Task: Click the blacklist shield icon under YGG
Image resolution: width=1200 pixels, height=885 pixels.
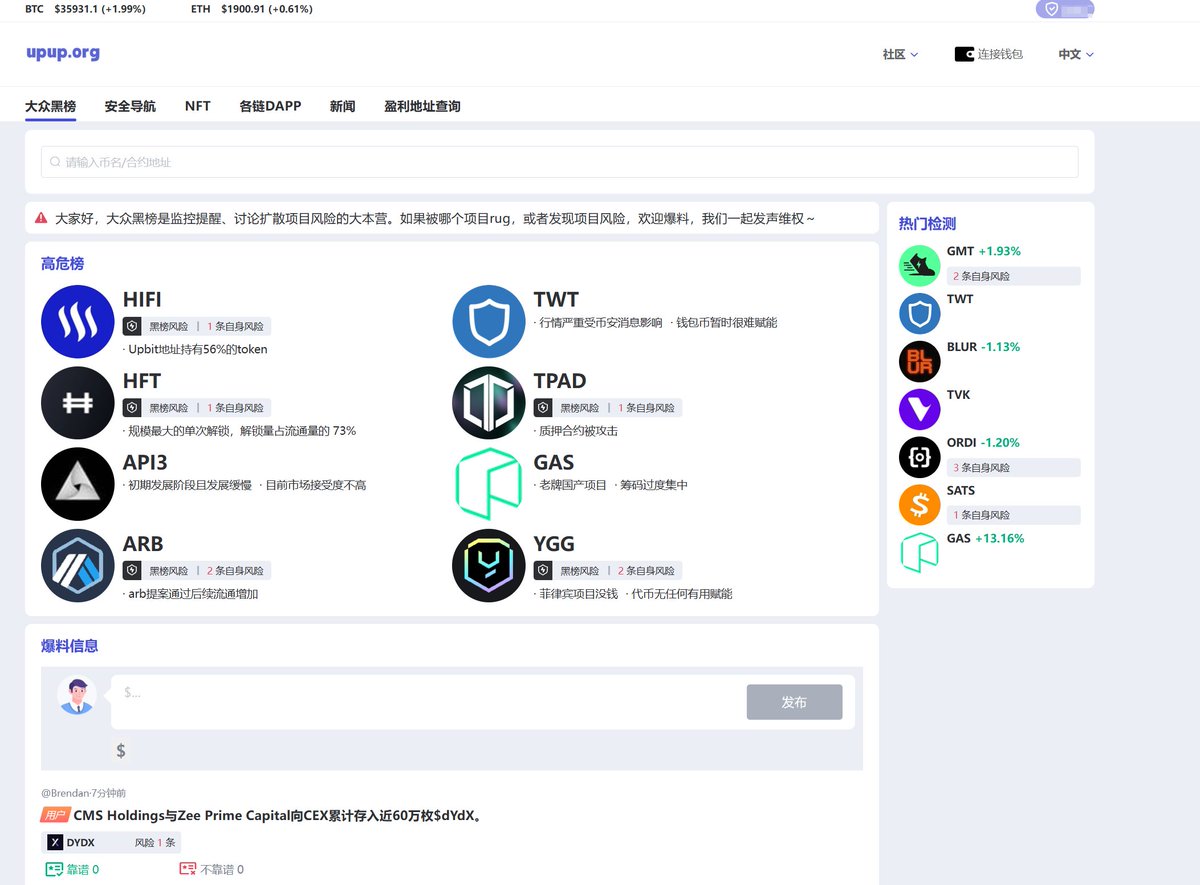Action: (542, 570)
